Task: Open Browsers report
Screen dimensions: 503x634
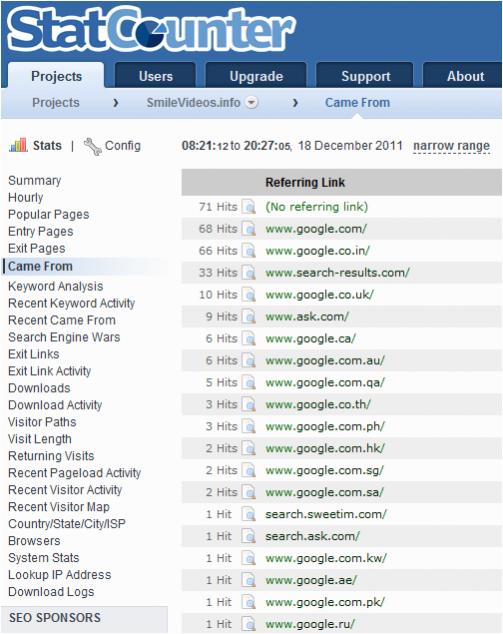Action: pyautogui.click(x=34, y=541)
